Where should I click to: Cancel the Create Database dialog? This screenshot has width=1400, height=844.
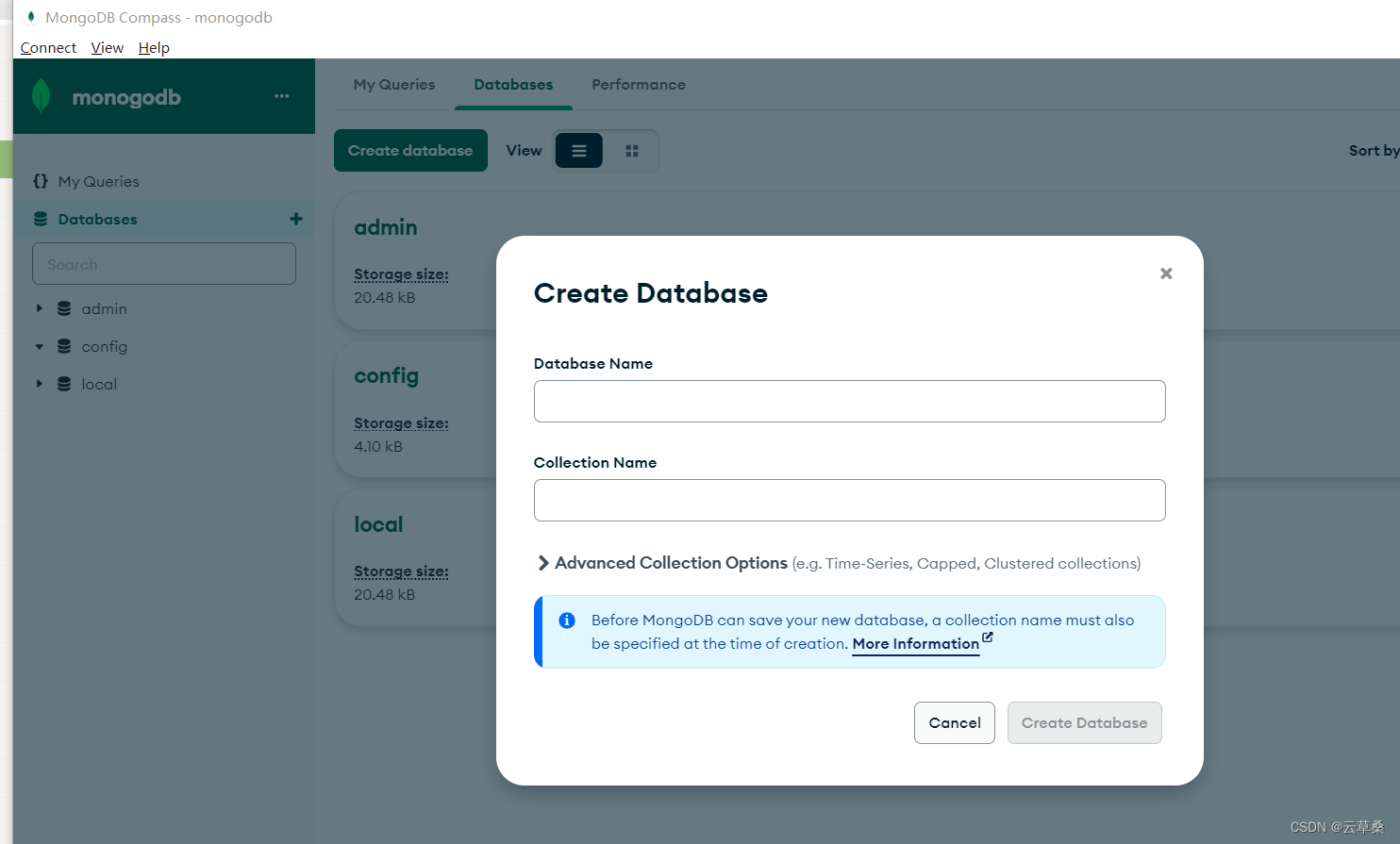click(x=954, y=722)
